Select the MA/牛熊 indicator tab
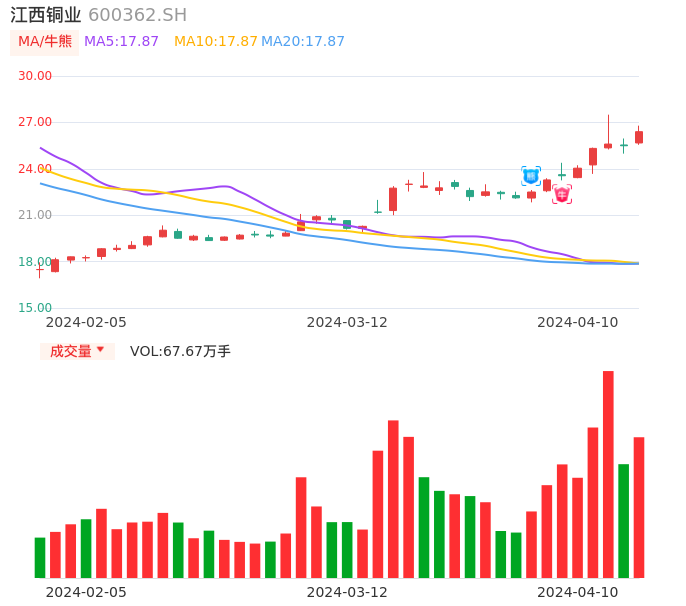The width and height of the screenshot is (686, 606). pyautogui.click(x=45, y=42)
